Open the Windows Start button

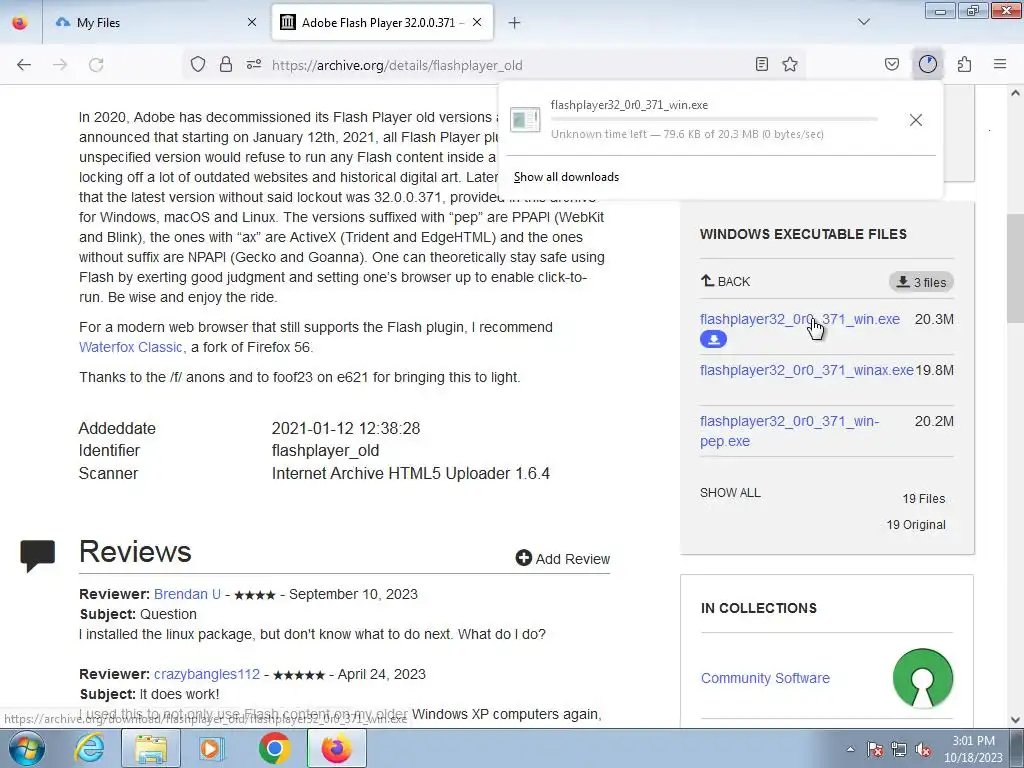(x=26, y=748)
